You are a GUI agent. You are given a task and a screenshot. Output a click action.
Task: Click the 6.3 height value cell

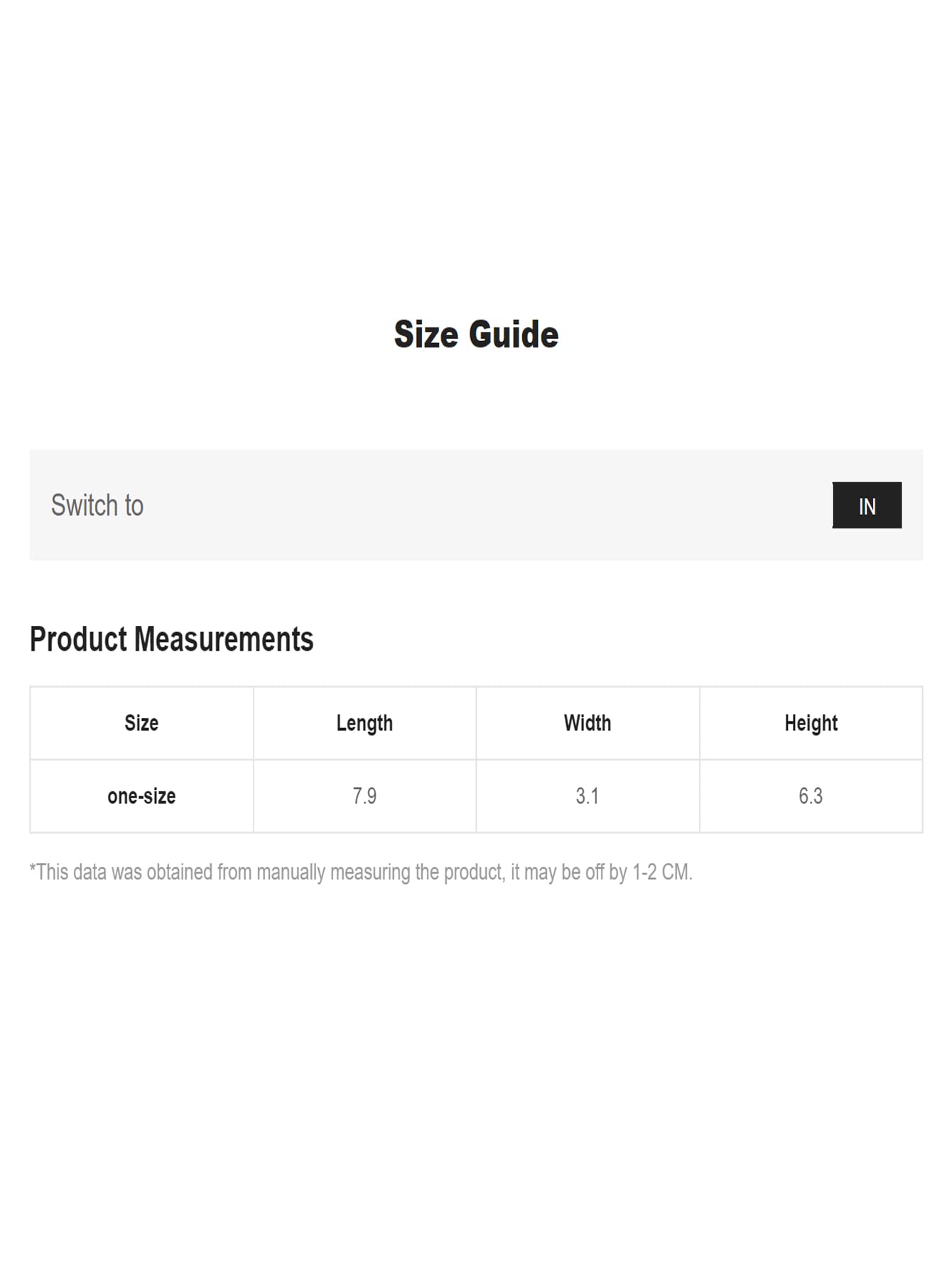click(x=811, y=796)
